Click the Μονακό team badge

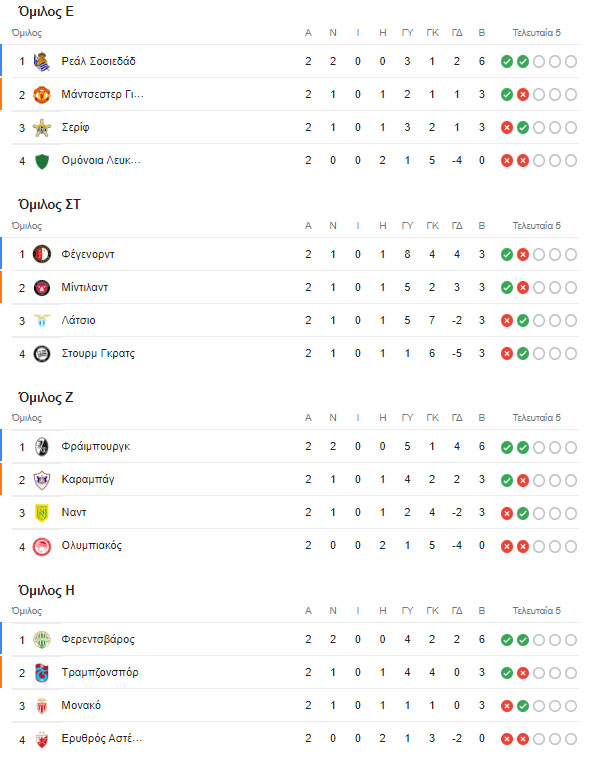(41, 705)
